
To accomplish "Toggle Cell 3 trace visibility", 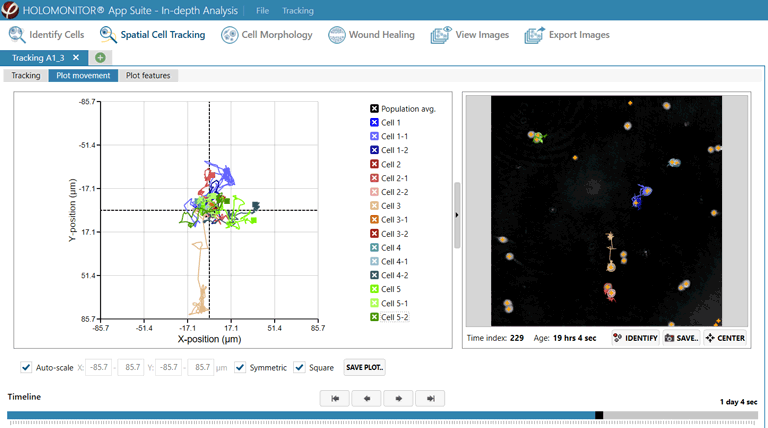I will click(x=374, y=206).
